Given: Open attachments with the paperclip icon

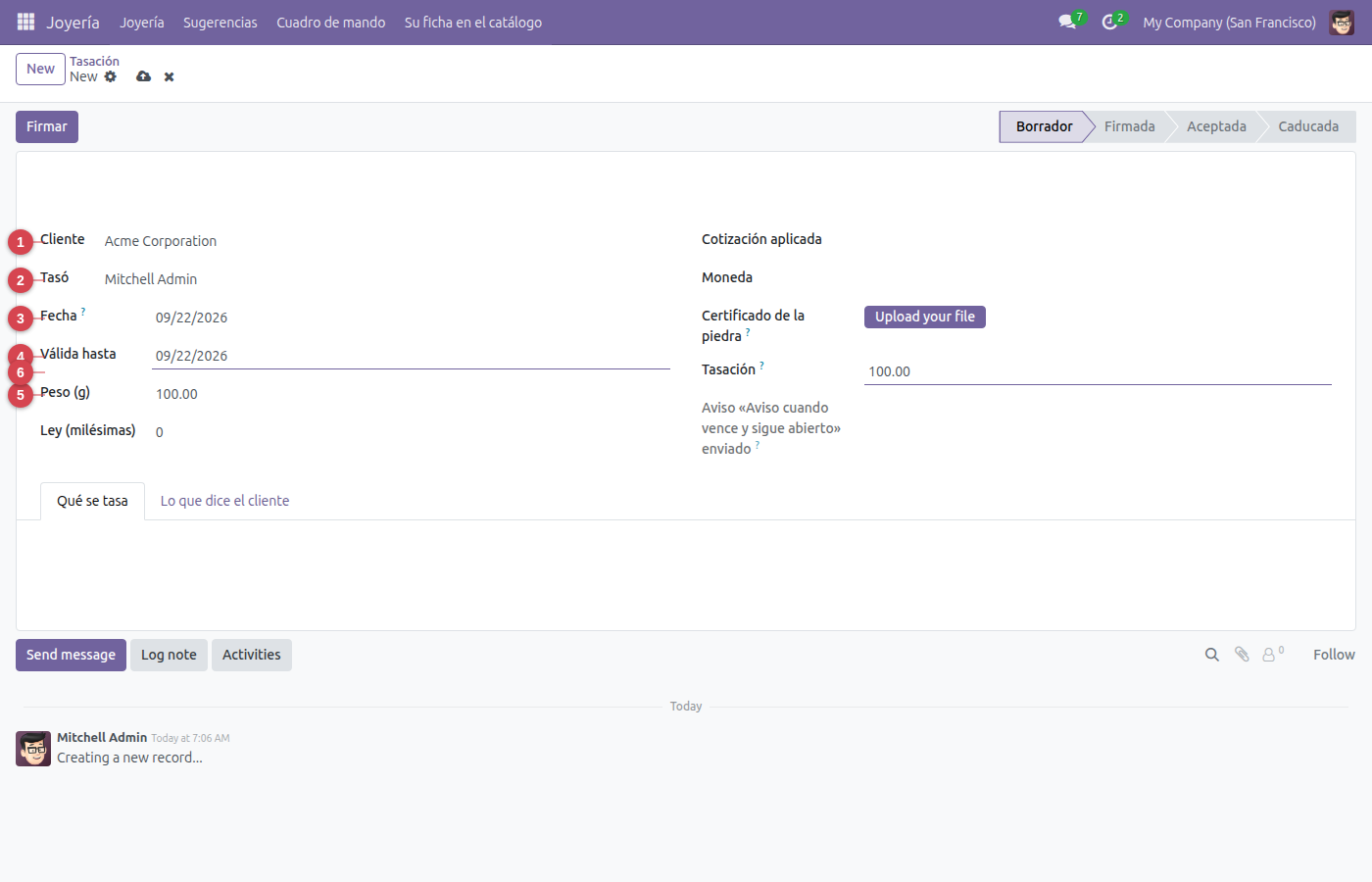Looking at the screenshot, I should [x=1242, y=655].
